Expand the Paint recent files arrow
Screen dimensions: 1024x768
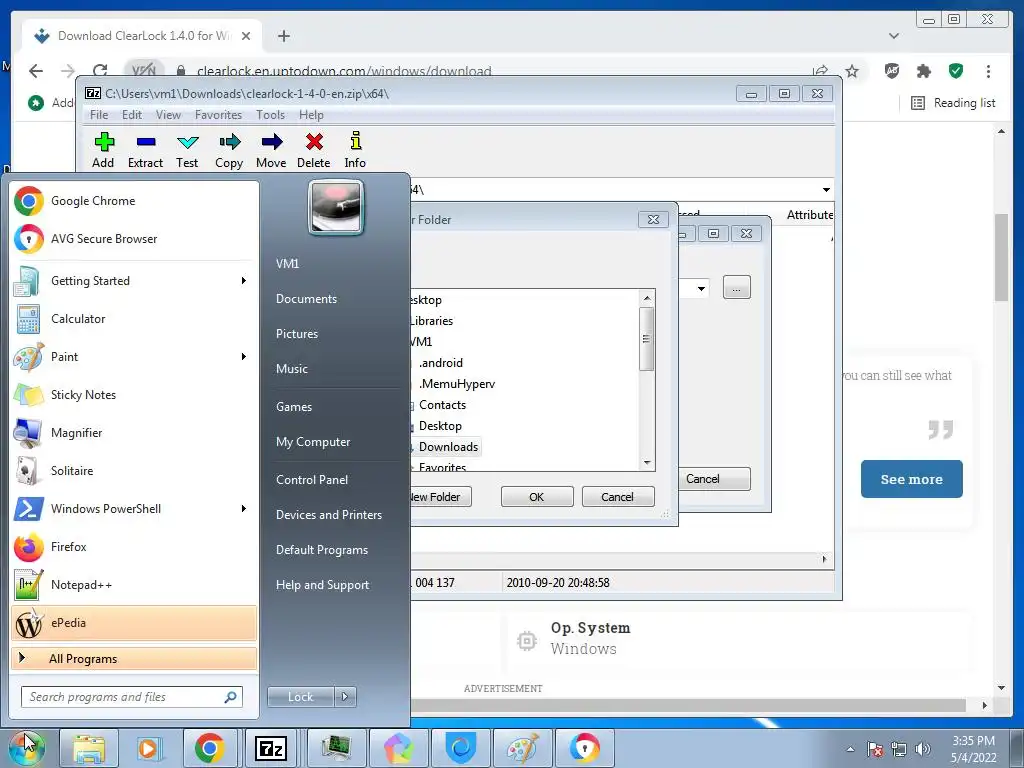[244, 357]
